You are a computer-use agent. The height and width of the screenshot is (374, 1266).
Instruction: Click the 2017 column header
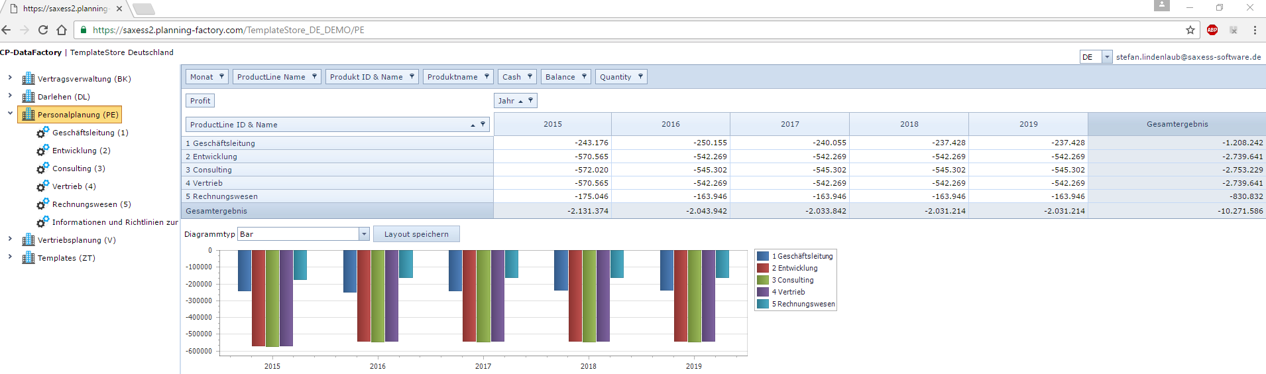(x=790, y=125)
